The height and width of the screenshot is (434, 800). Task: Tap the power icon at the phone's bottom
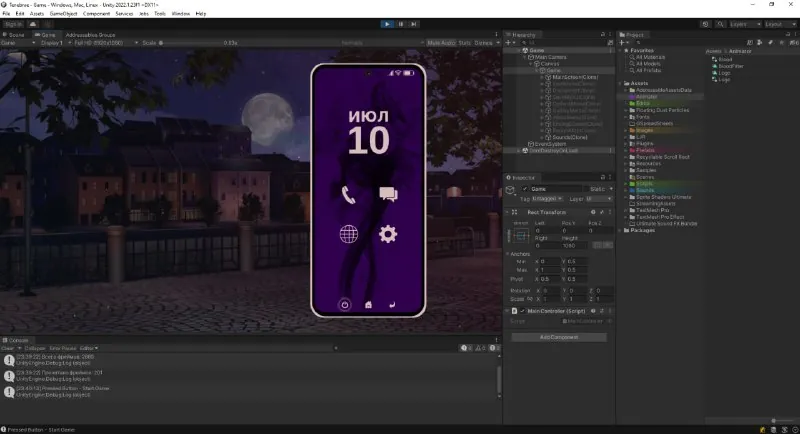coord(344,304)
